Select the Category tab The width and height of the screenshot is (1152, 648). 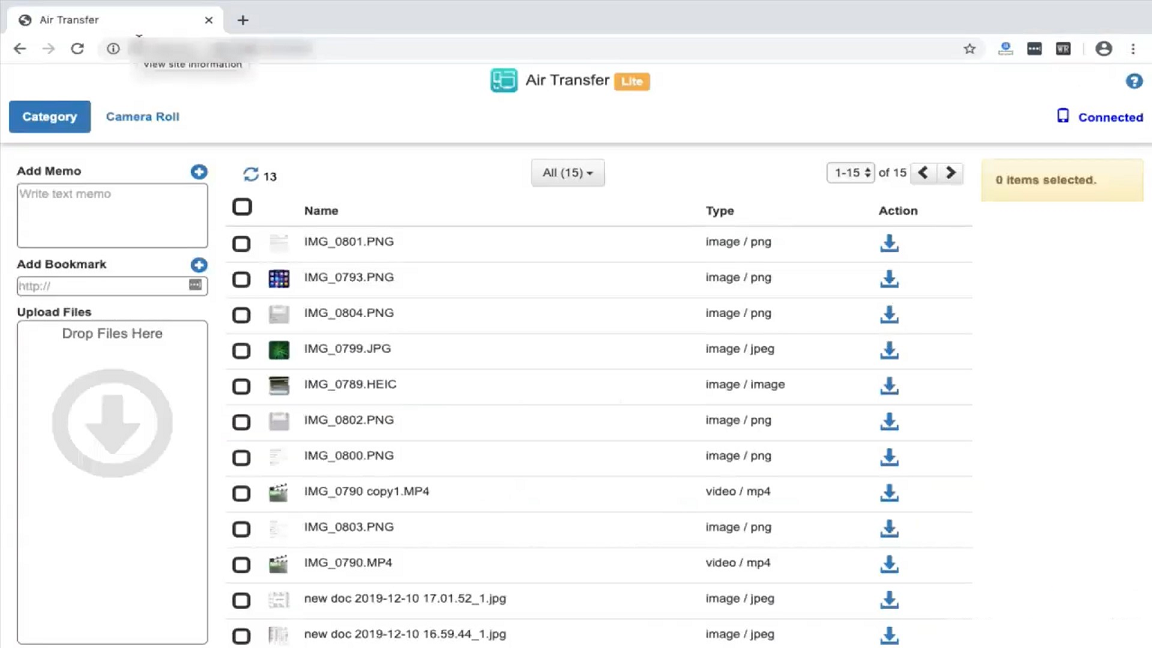pyautogui.click(x=49, y=116)
